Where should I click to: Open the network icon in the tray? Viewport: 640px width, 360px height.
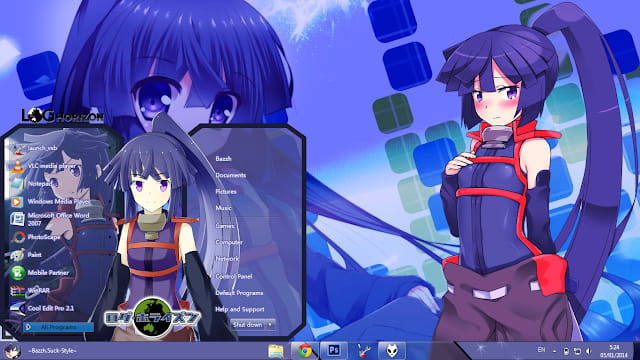[577, 351]
